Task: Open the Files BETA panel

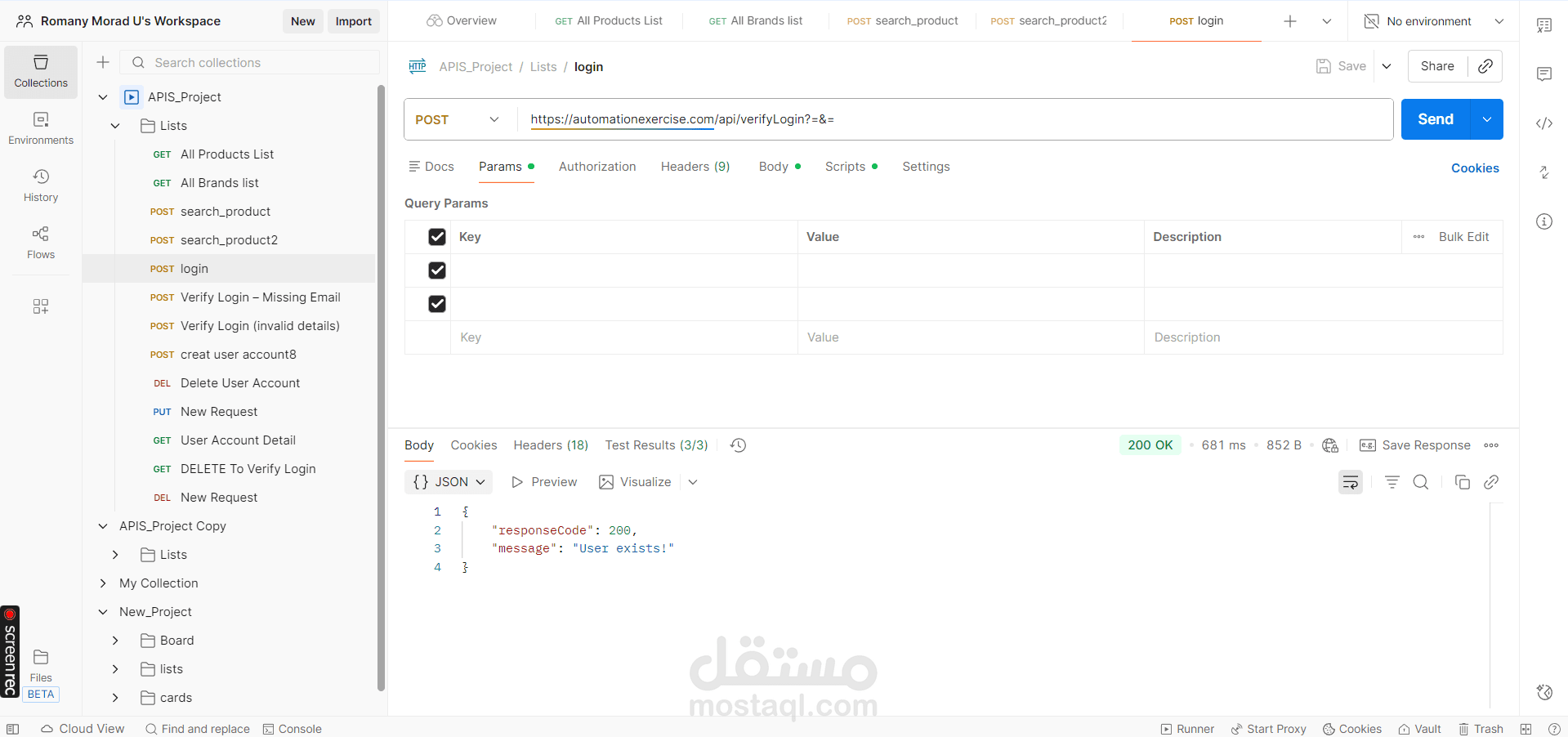Action: tap(41, 676)
